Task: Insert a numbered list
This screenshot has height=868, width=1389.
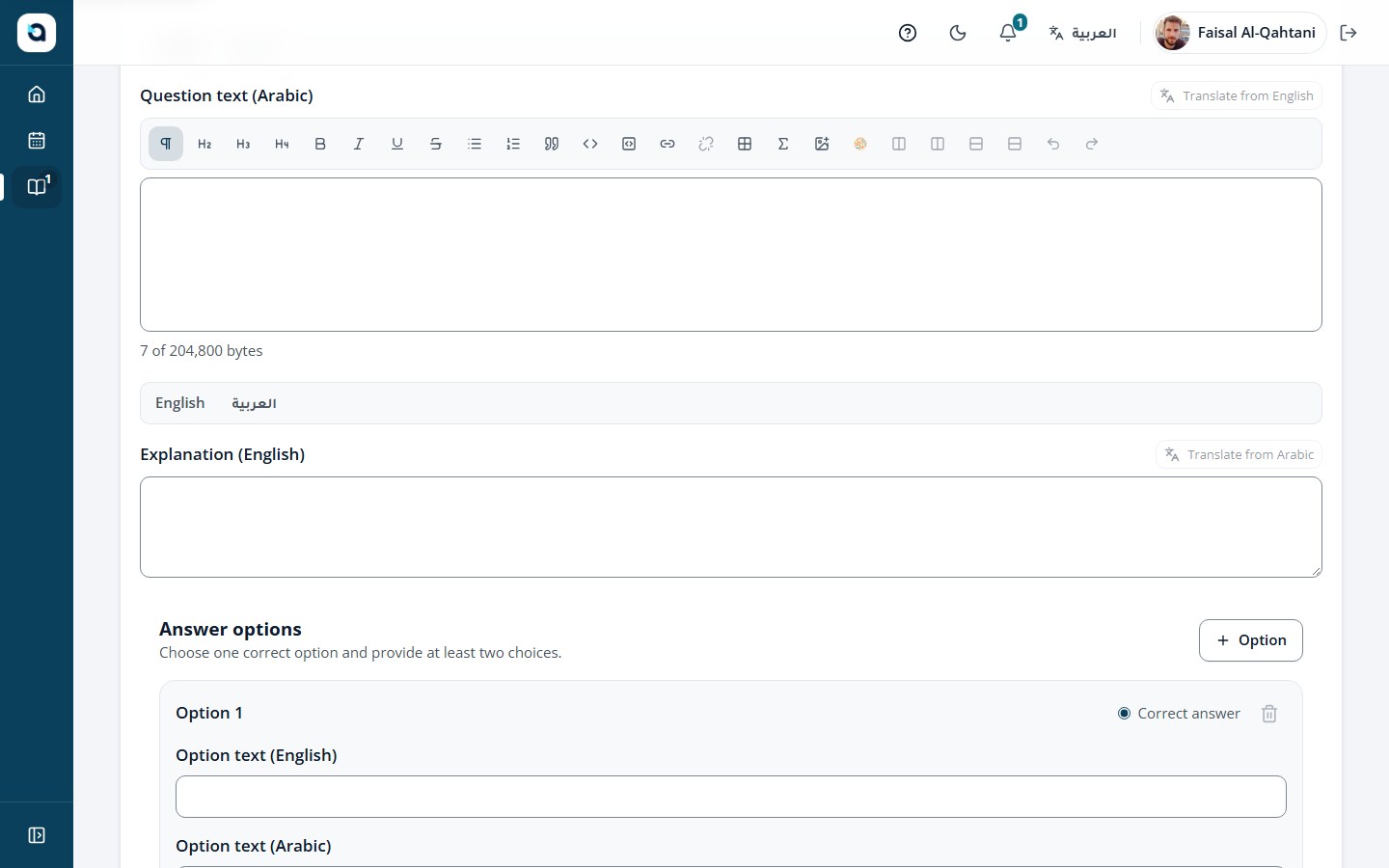Action: tap(513, 144)
